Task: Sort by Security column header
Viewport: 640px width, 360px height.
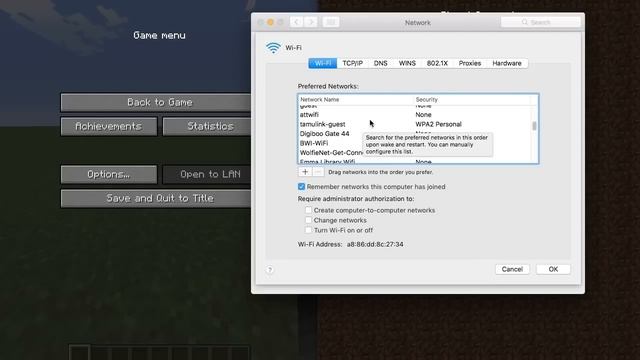Action: coord(472,100)
